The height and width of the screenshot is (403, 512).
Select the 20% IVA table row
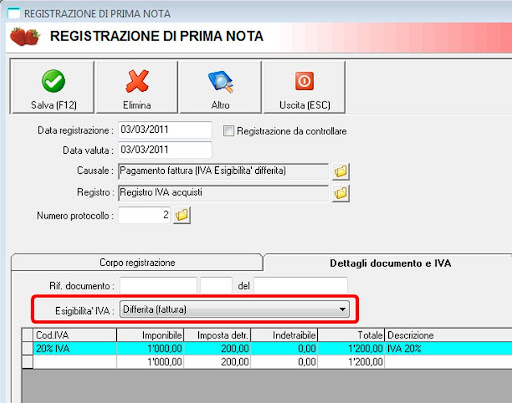coord(272,348)
